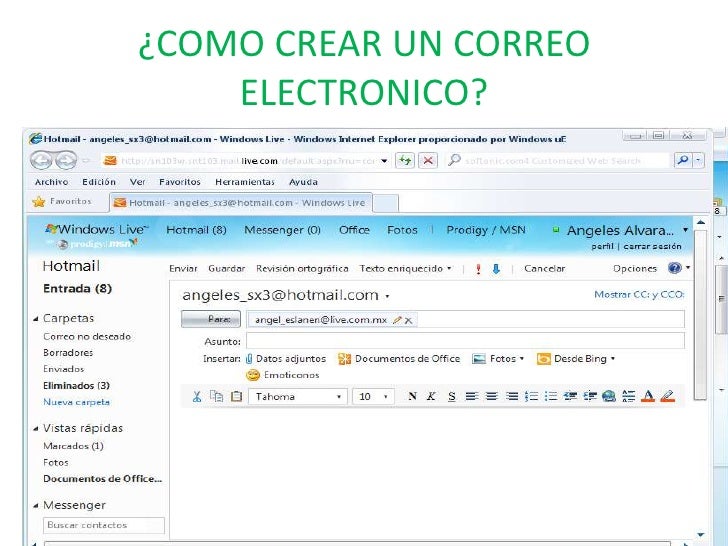Click Guardar to save draft

[227, 268]
